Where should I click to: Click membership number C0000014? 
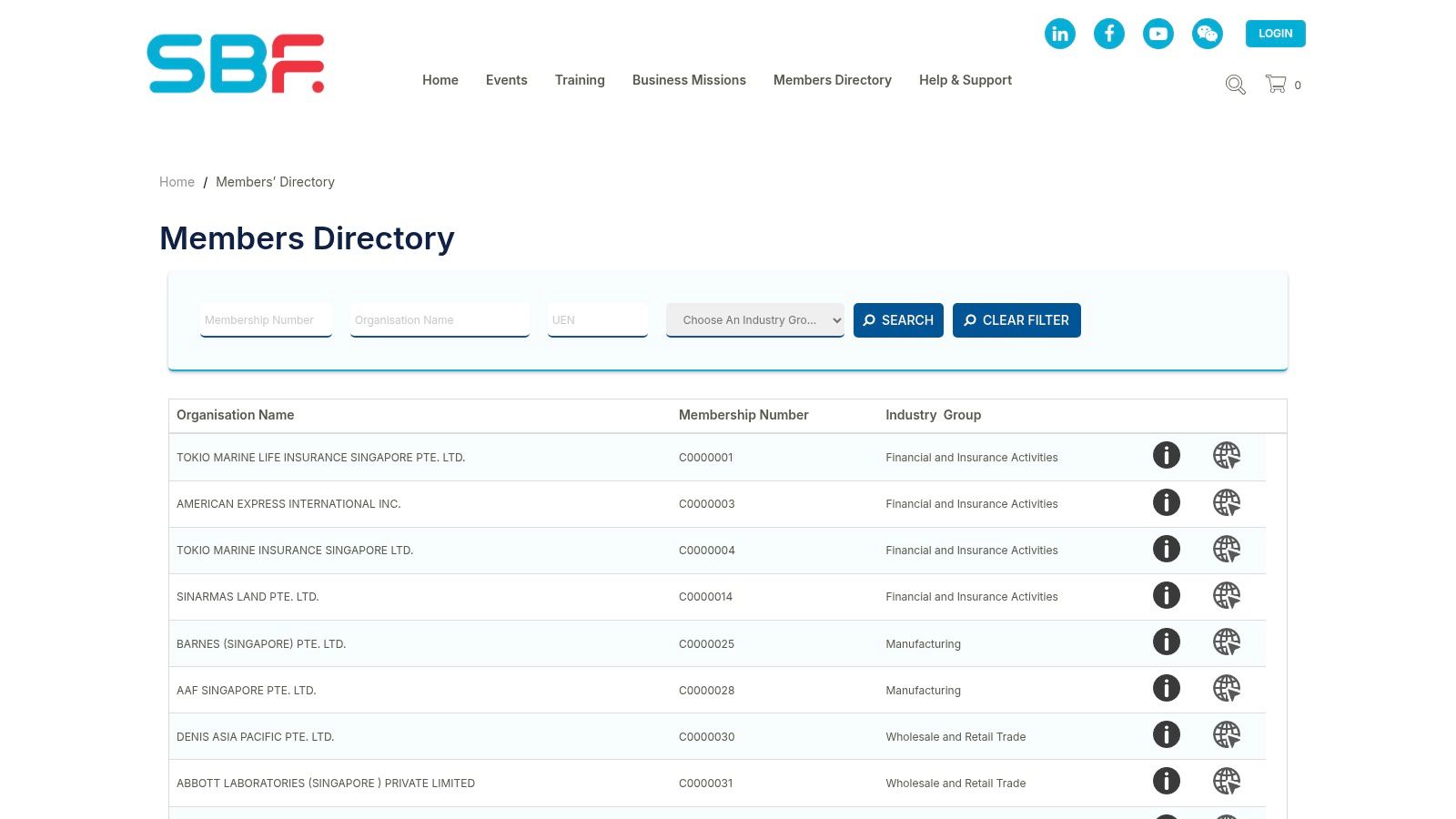(x=706, y=597)
